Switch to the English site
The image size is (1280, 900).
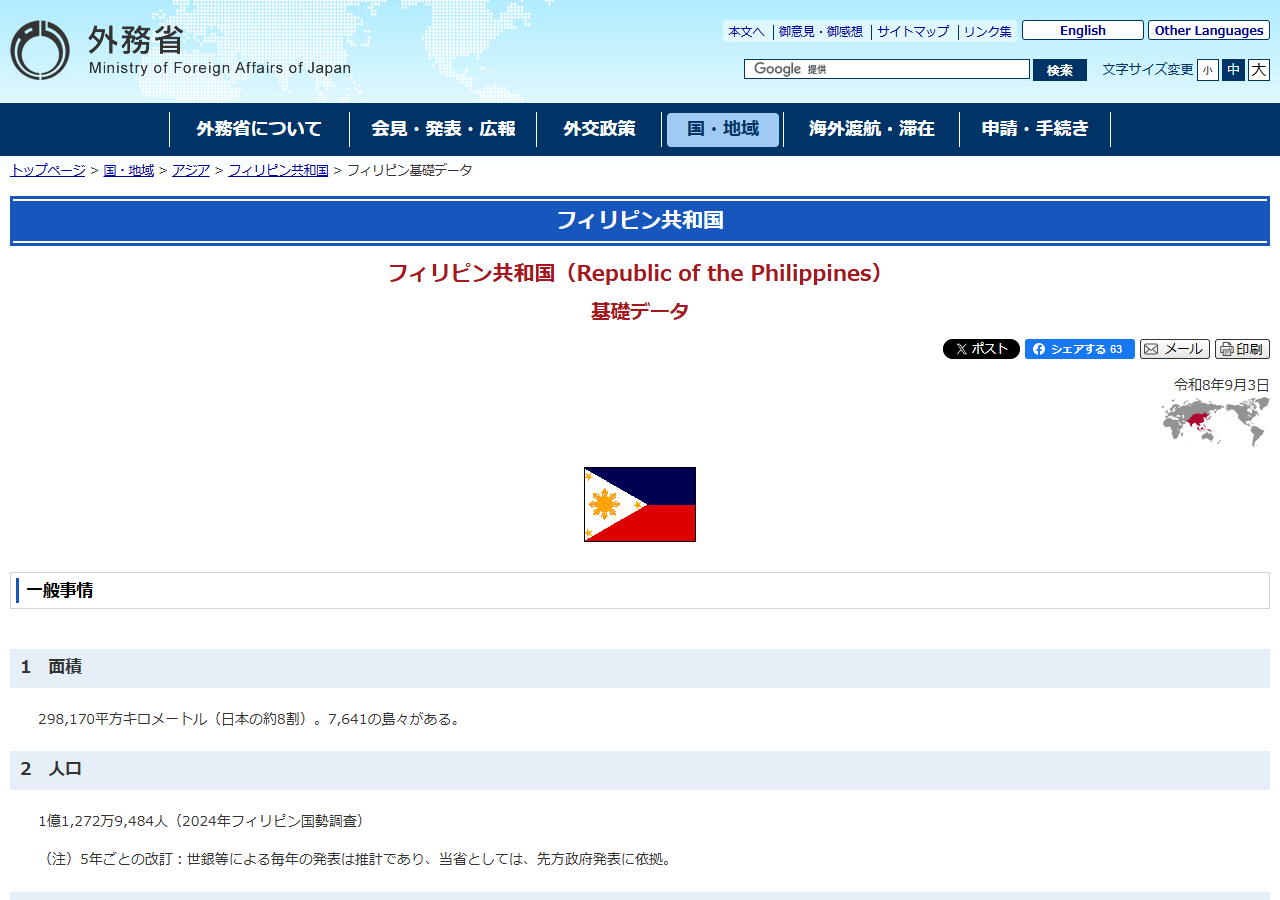click(x=1083, y=30)
